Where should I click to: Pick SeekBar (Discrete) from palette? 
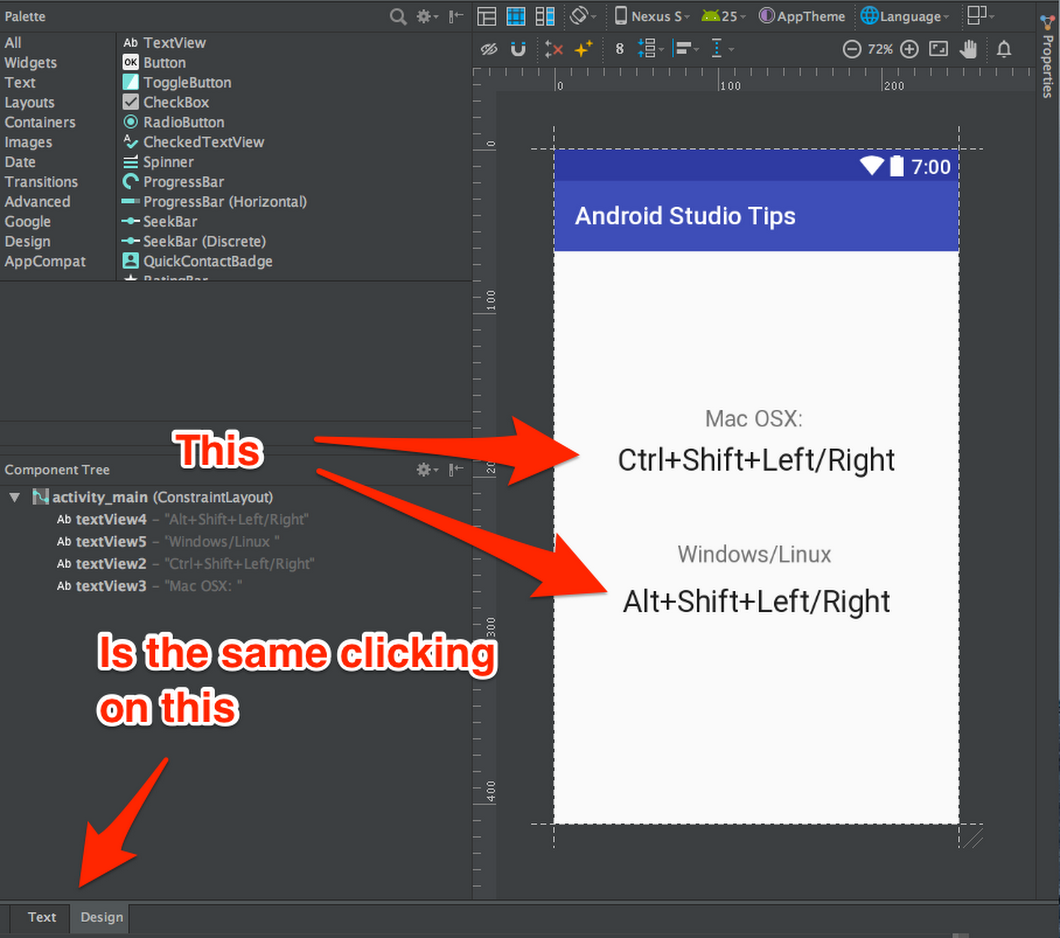pyautogui.click(x=194, y=241)
